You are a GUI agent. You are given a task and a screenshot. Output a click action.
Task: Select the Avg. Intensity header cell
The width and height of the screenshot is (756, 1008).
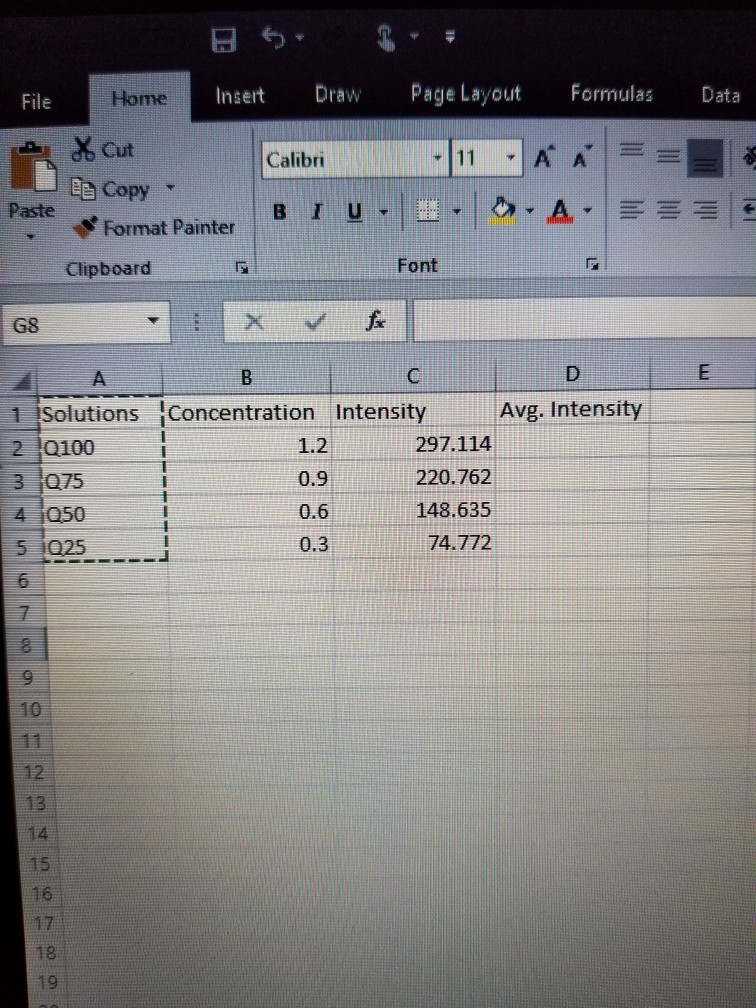point(572,409)
